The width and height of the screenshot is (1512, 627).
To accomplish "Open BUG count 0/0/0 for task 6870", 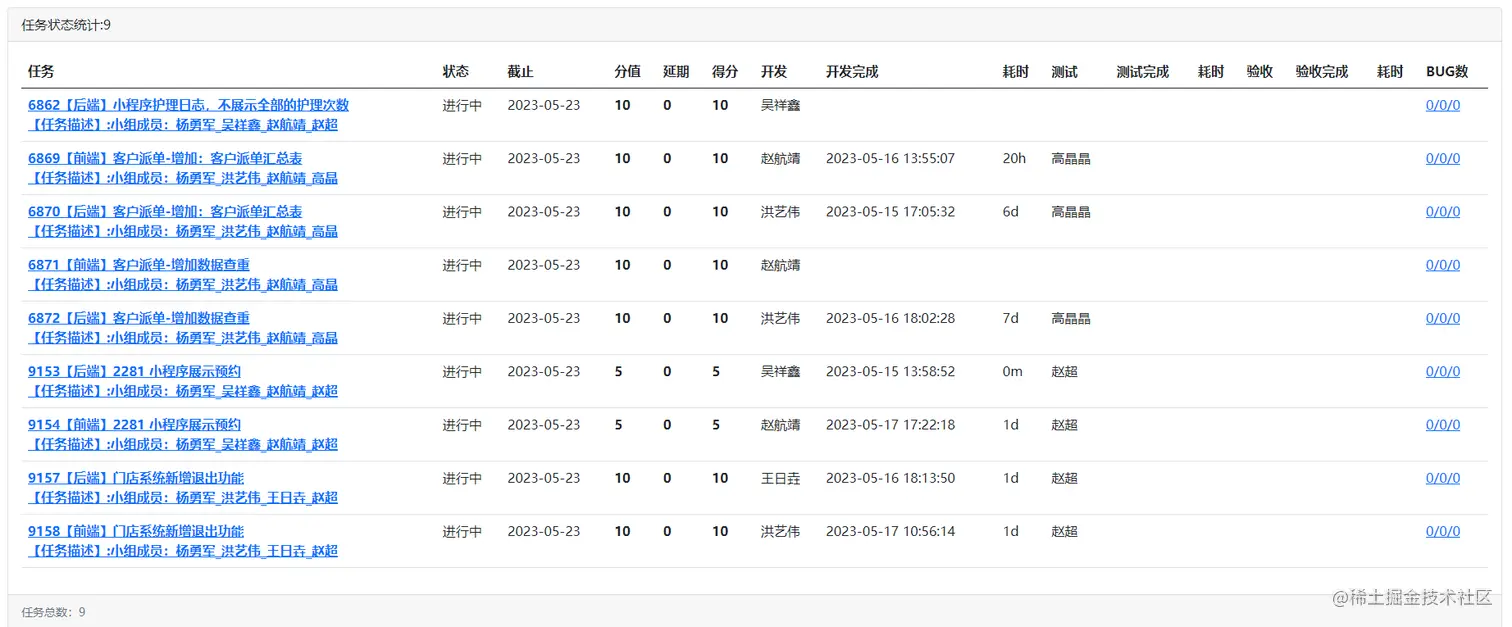I will tap(1443, 211).
